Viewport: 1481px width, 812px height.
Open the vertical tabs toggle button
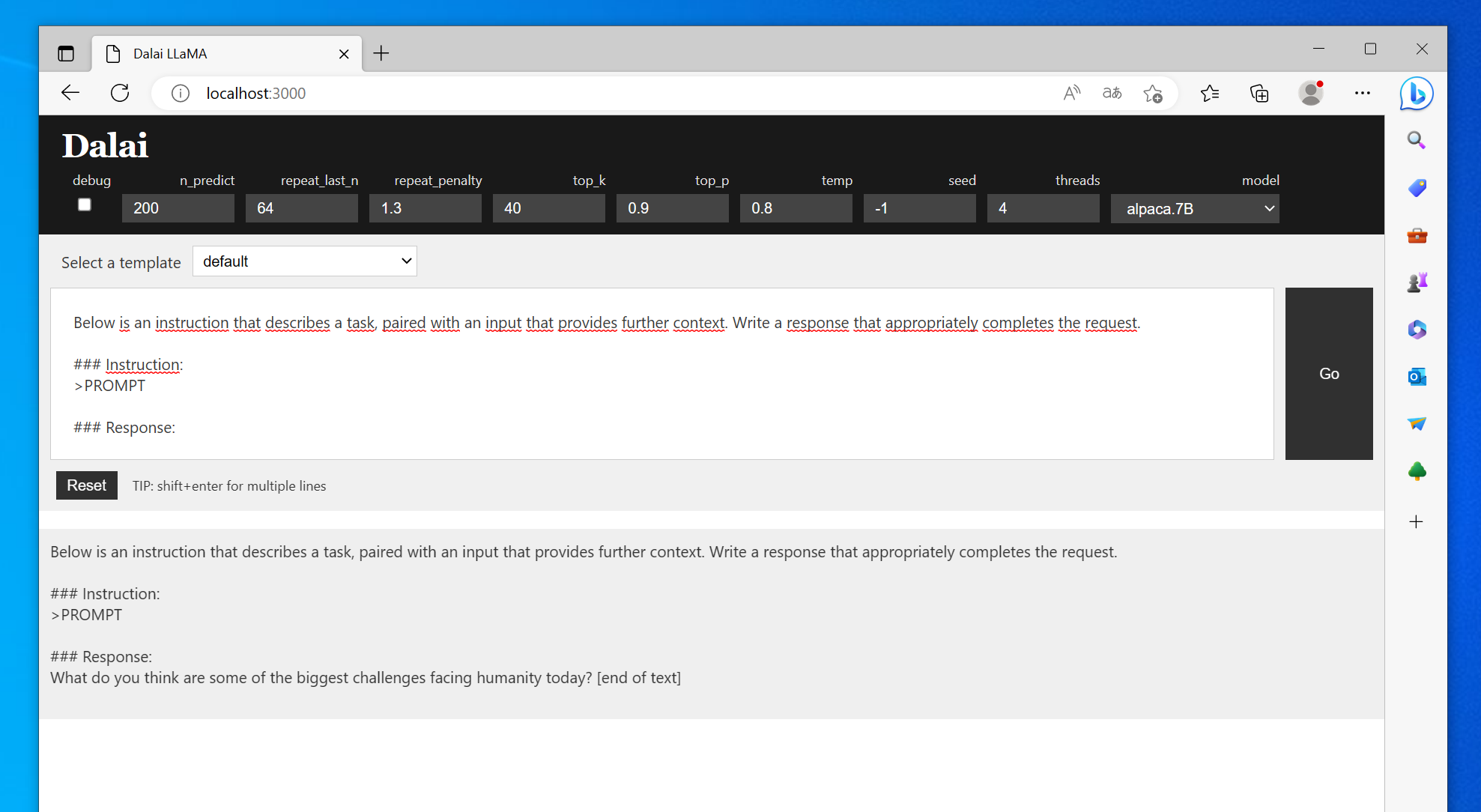[66, 53]
